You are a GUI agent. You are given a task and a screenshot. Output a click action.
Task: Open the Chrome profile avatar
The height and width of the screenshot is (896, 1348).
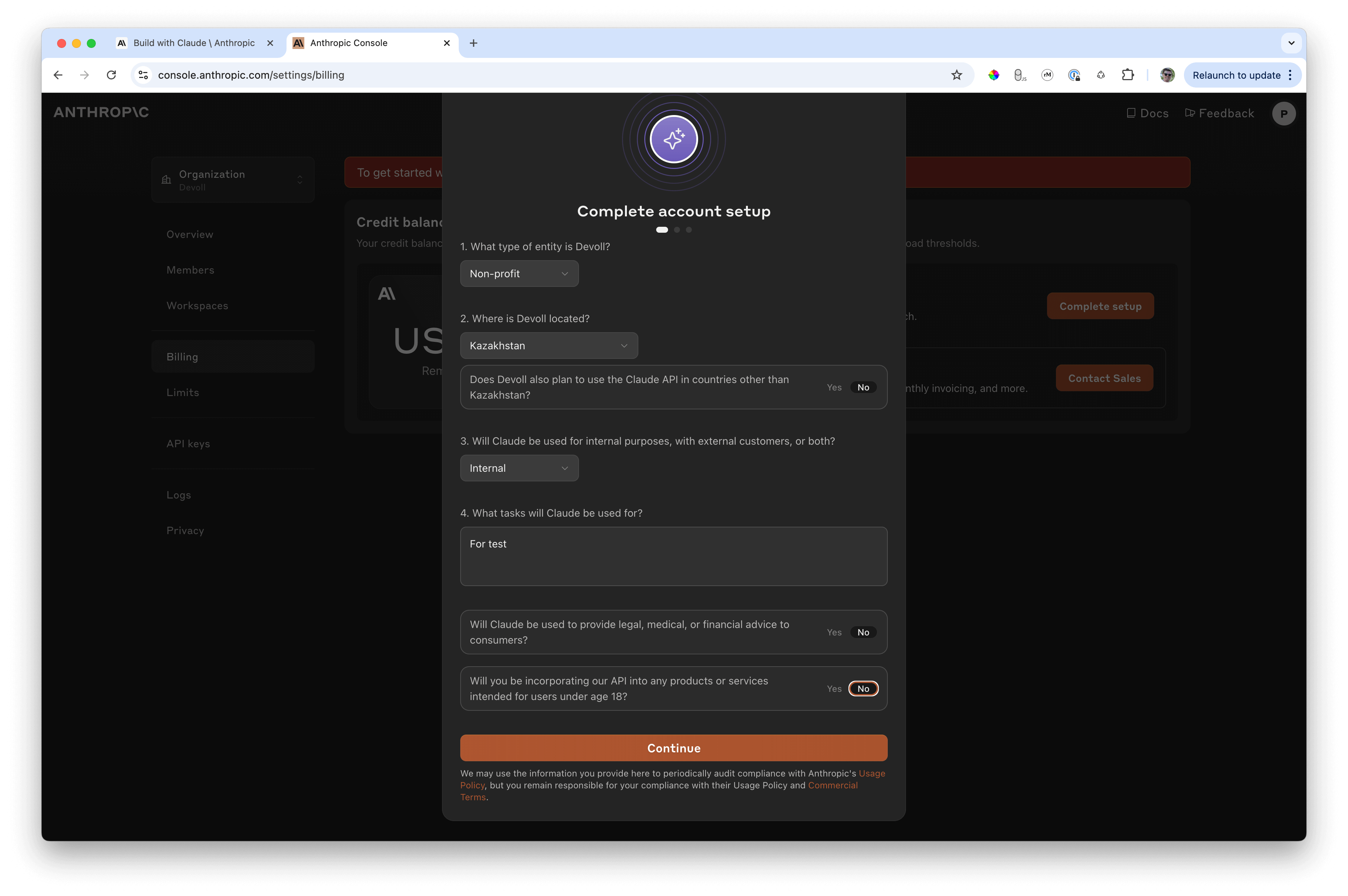coord(1167,75)
